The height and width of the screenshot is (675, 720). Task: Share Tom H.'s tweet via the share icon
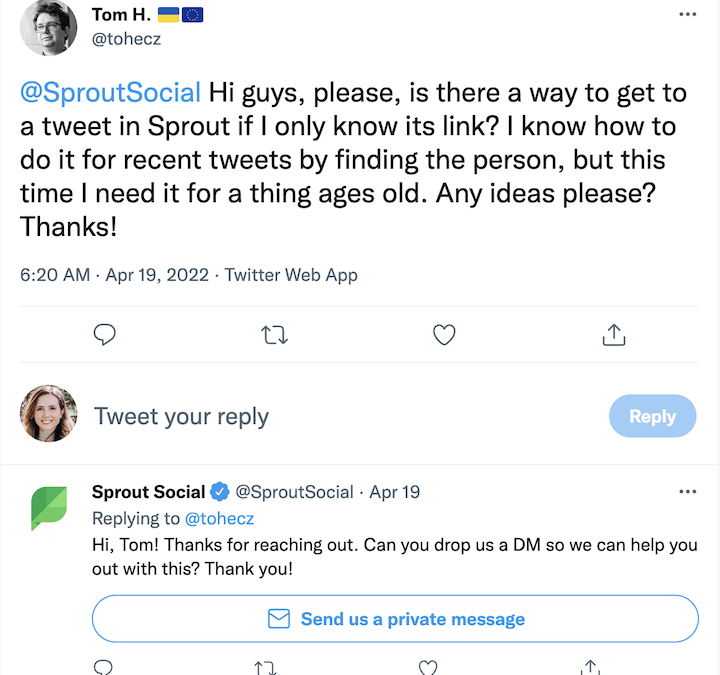(x=614, y=335)
